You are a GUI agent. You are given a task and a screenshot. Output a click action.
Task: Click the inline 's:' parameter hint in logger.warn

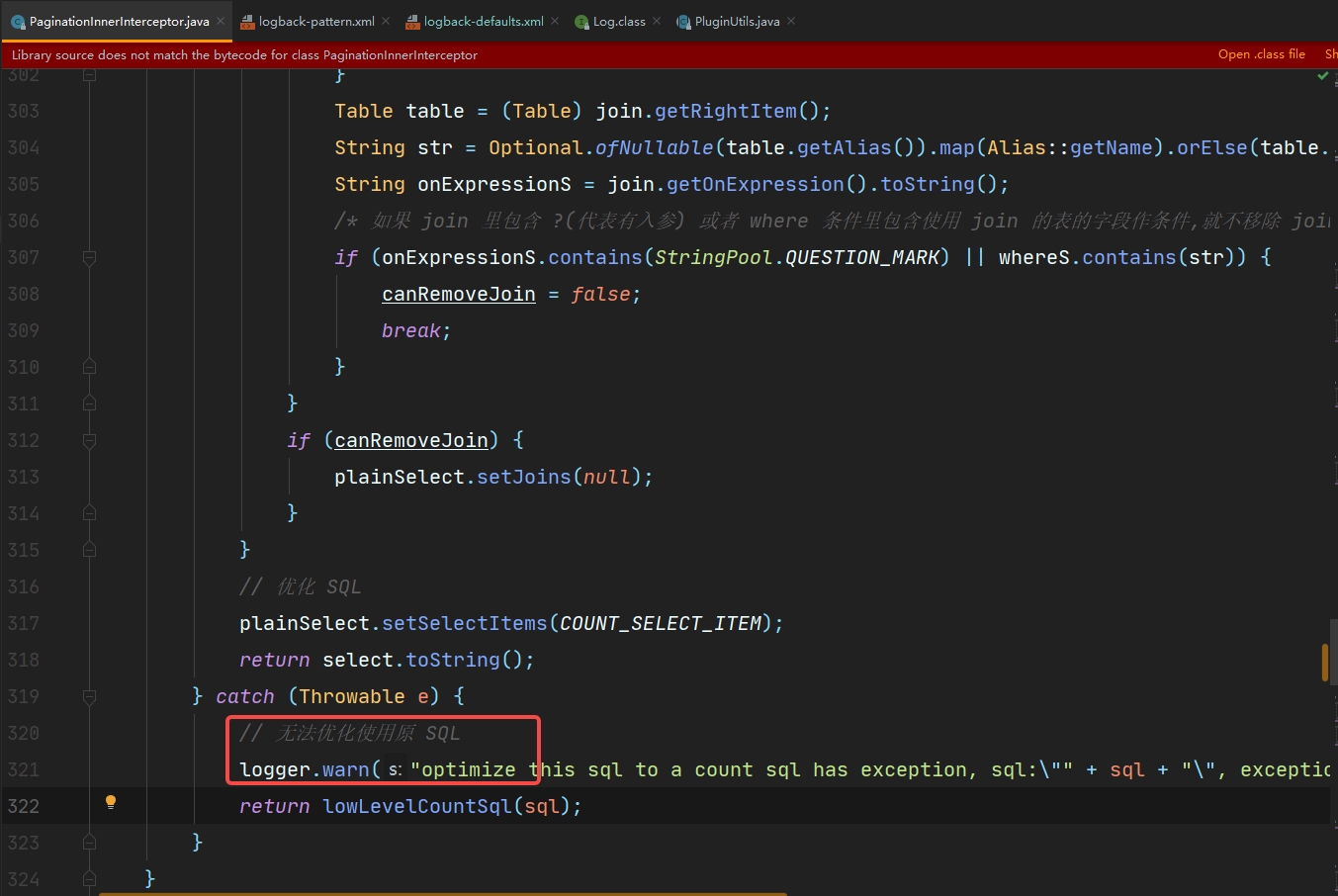click(x=395, y=769)
